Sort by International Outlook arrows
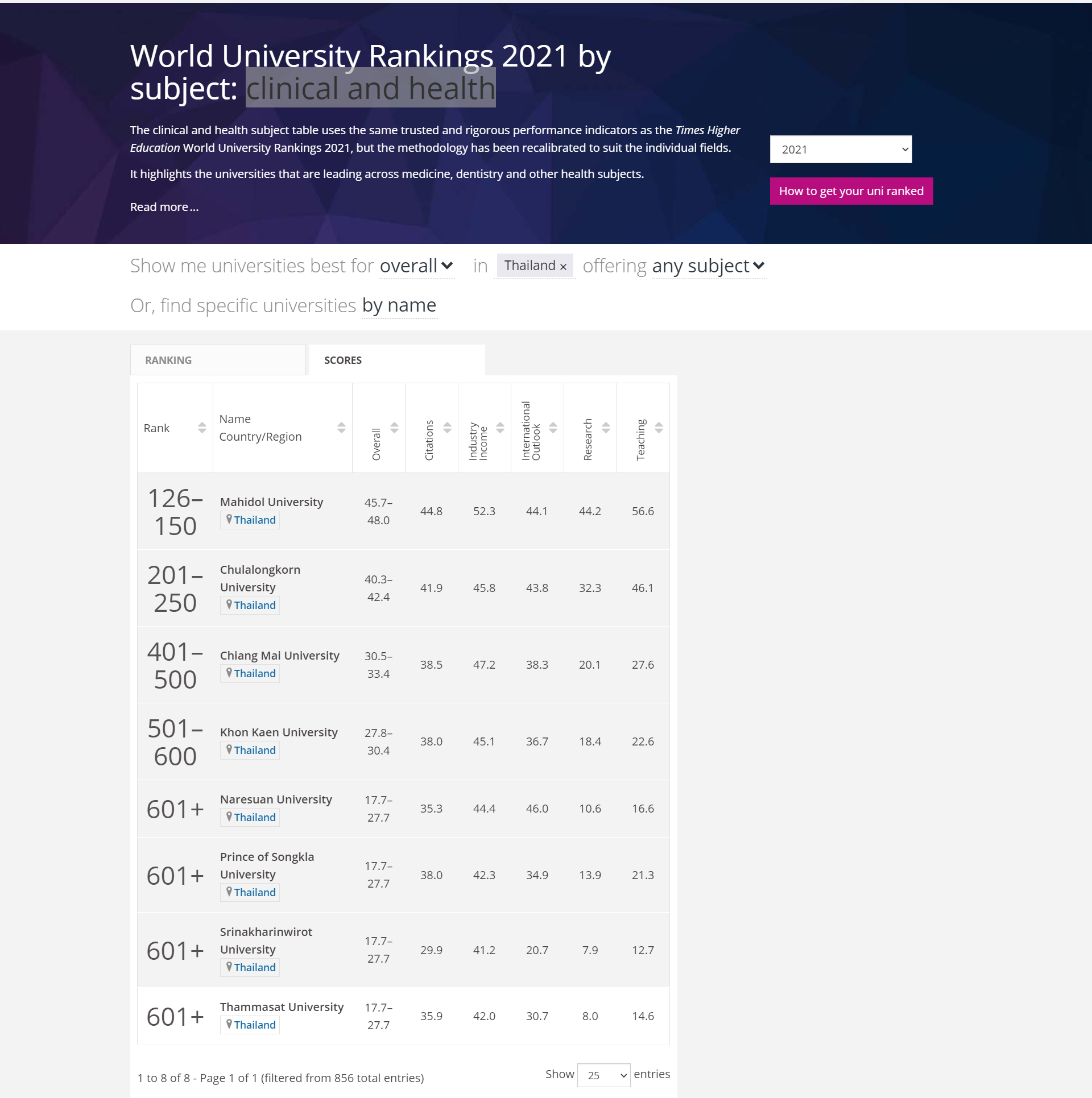The height and width of the screenshot is (1098, 1092). [553, 428]
